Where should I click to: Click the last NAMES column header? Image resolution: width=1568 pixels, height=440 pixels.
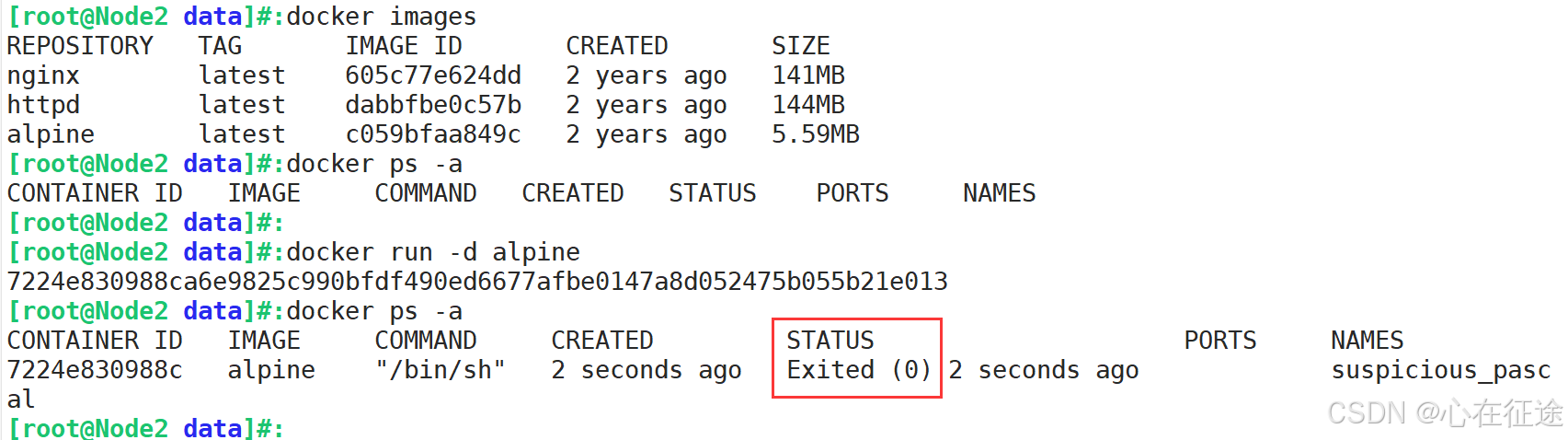[1368, 341]
